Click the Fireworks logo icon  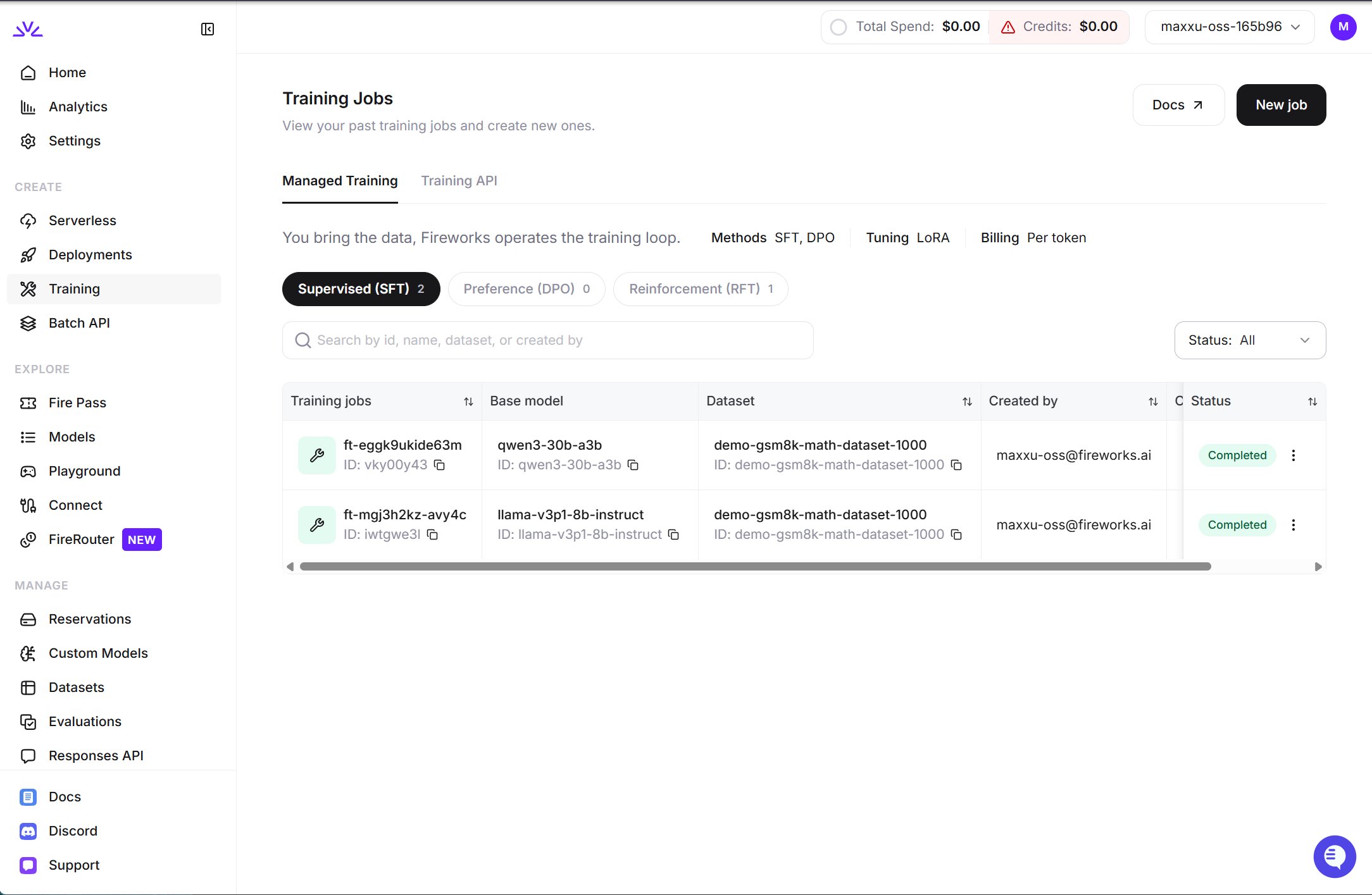tap(28, 29)
